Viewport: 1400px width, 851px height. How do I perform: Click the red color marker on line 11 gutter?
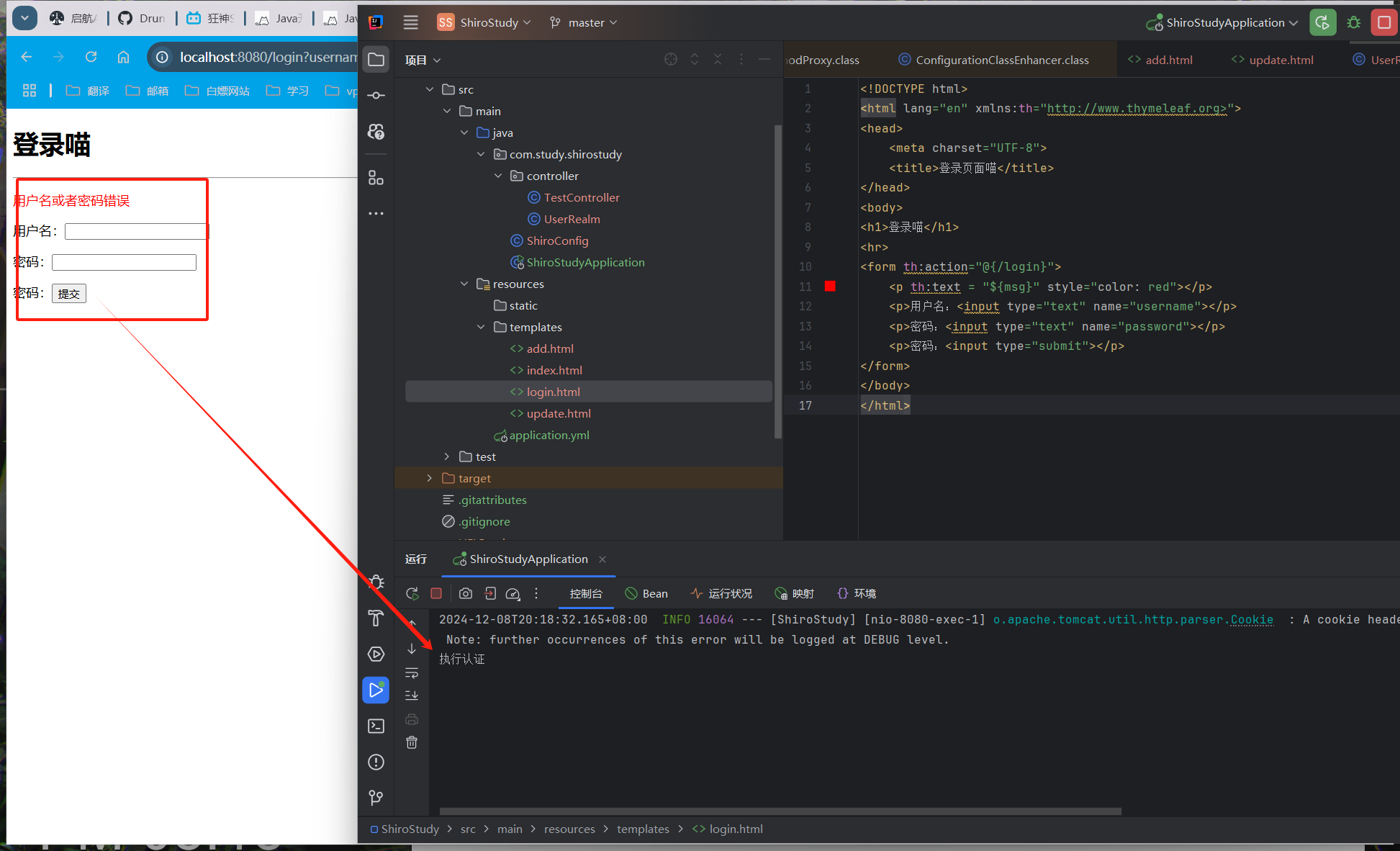click(830, 287)
